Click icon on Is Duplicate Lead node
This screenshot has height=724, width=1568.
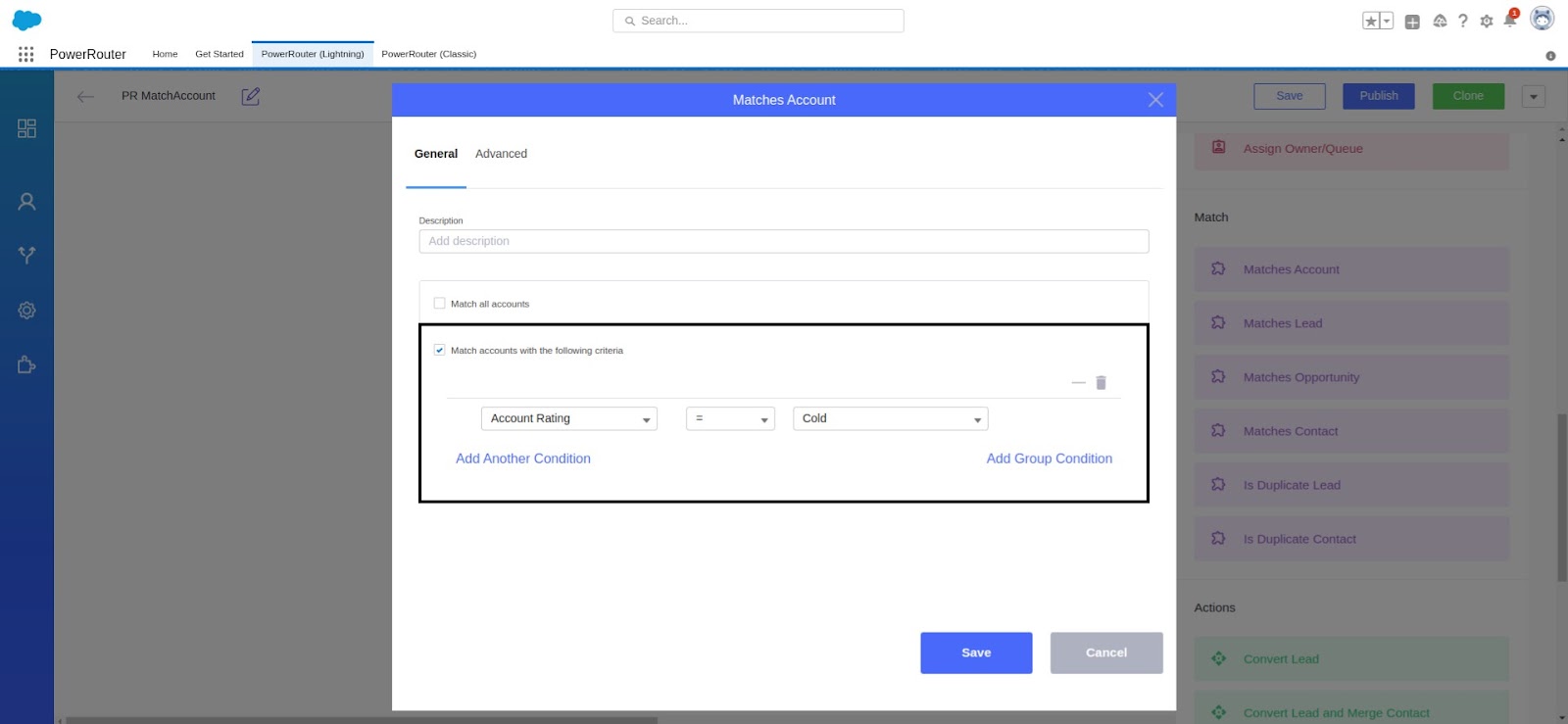[1218, 484]
